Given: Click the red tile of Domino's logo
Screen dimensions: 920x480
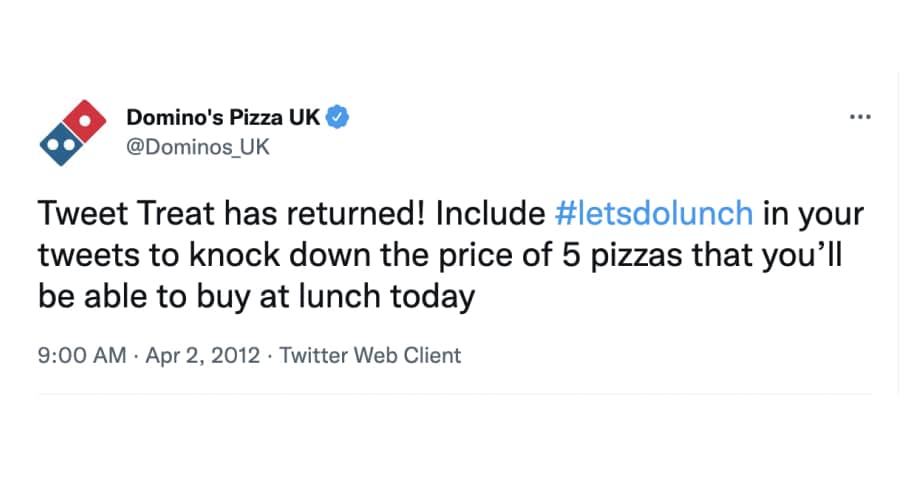Looking at the screenshot, I should (x=85, y=121).
